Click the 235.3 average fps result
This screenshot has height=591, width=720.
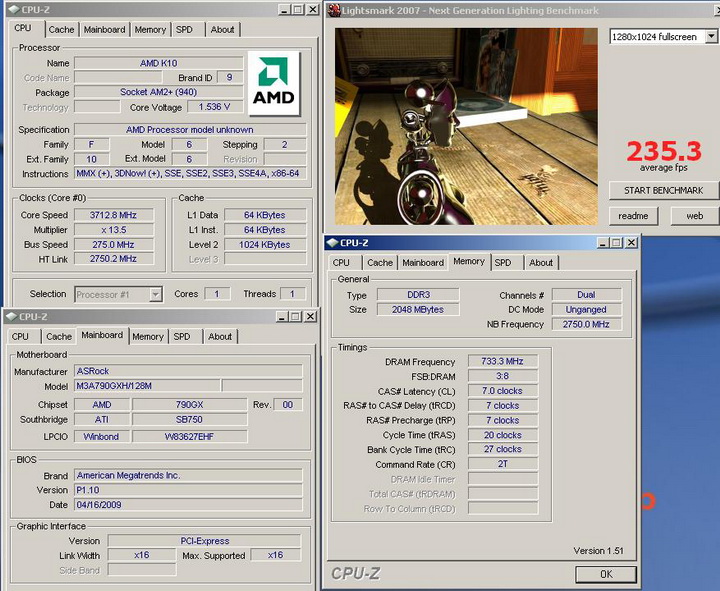coord(664,151)
